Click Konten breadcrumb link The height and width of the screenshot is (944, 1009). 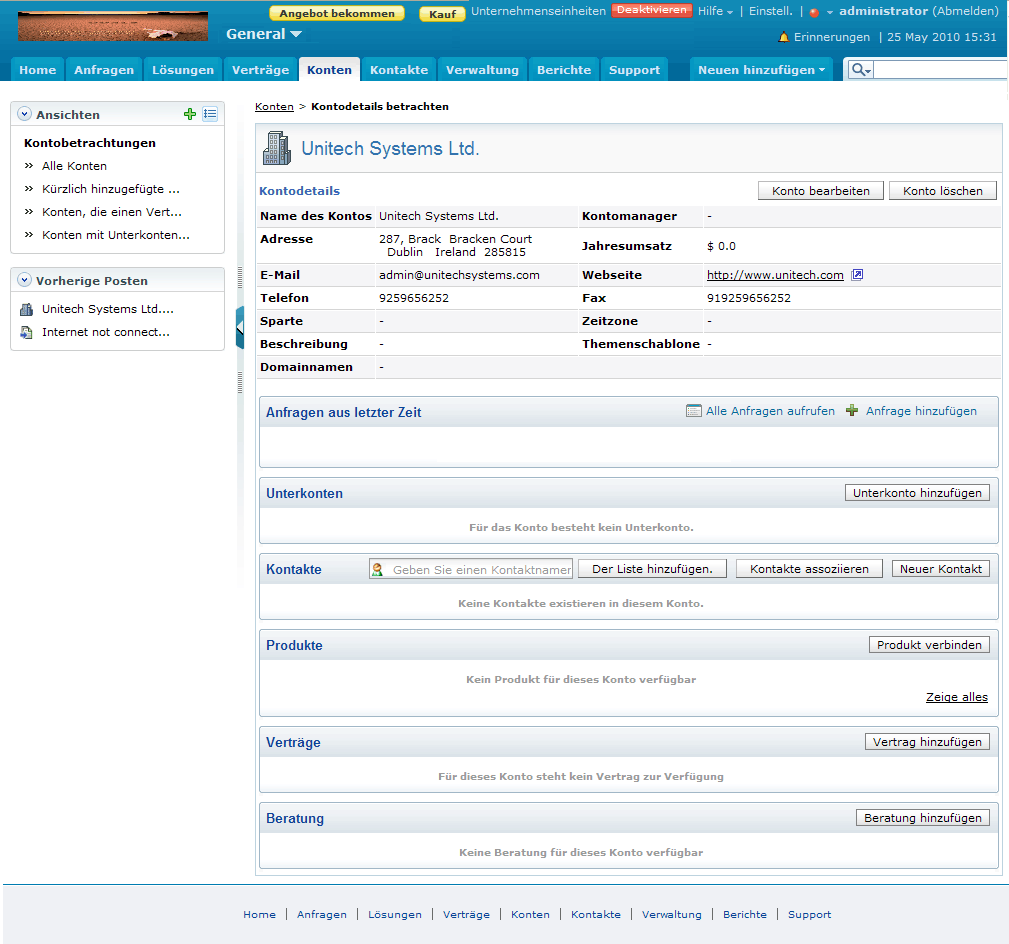[x=274, y=107]
